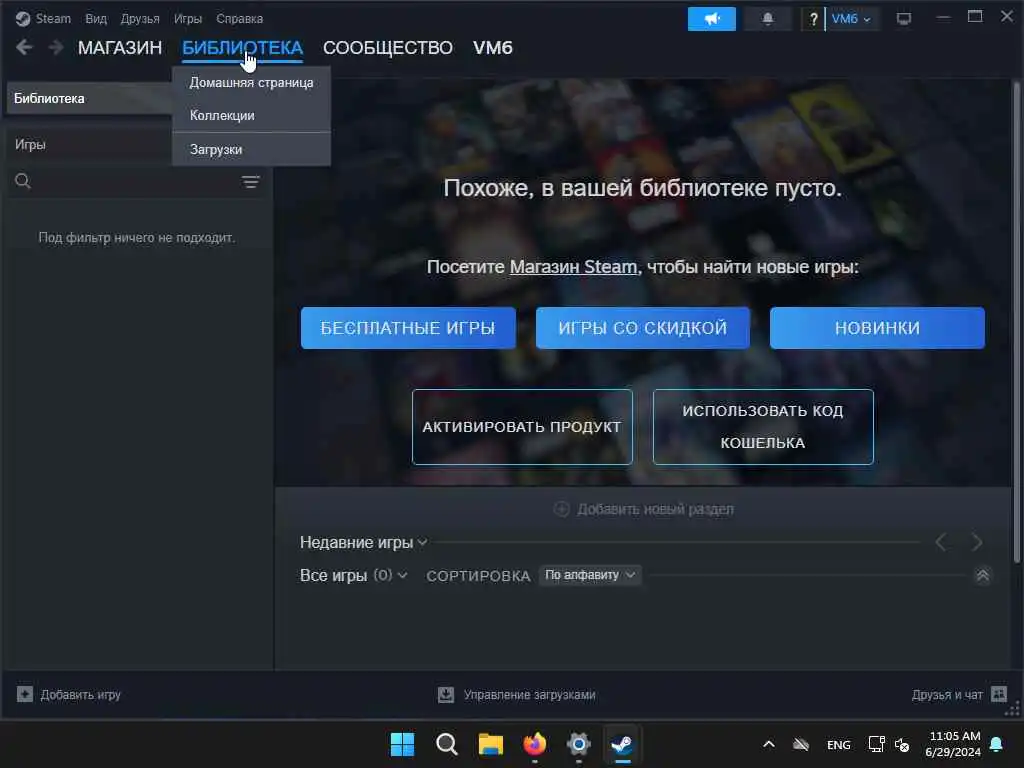
Task: Choose Загрузки in the library menu
Action: (x=251, y=150)
